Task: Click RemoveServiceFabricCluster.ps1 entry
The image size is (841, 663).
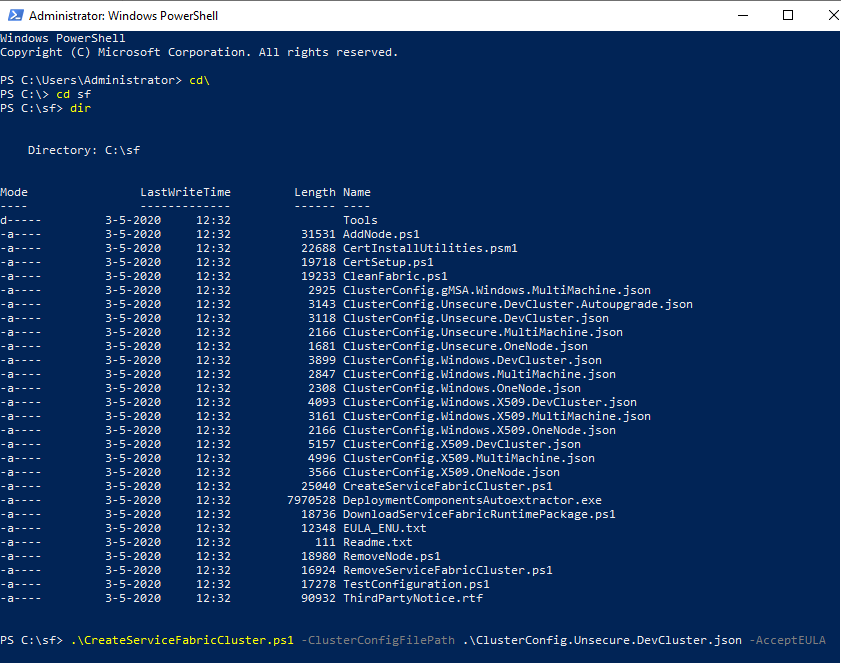Action: pos(448,570)
